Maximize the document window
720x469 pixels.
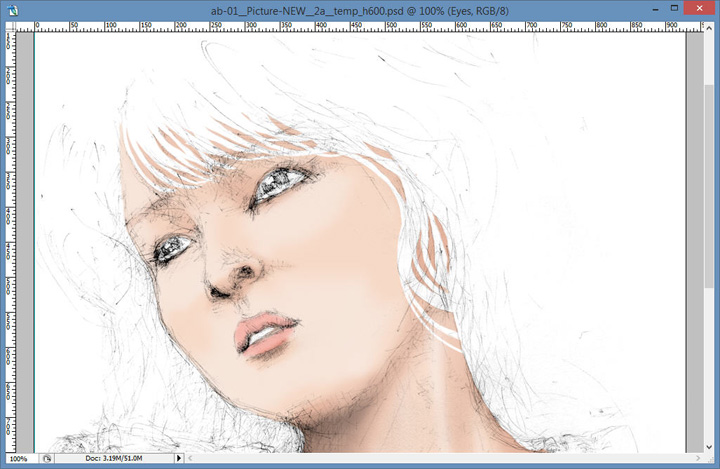click(x=674, y=8)
